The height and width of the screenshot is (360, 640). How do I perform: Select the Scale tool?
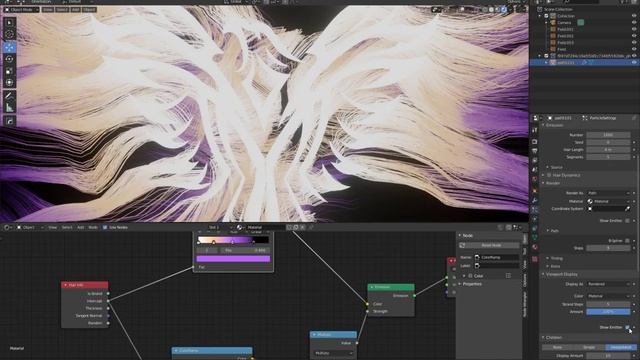(x=9, y=71)
